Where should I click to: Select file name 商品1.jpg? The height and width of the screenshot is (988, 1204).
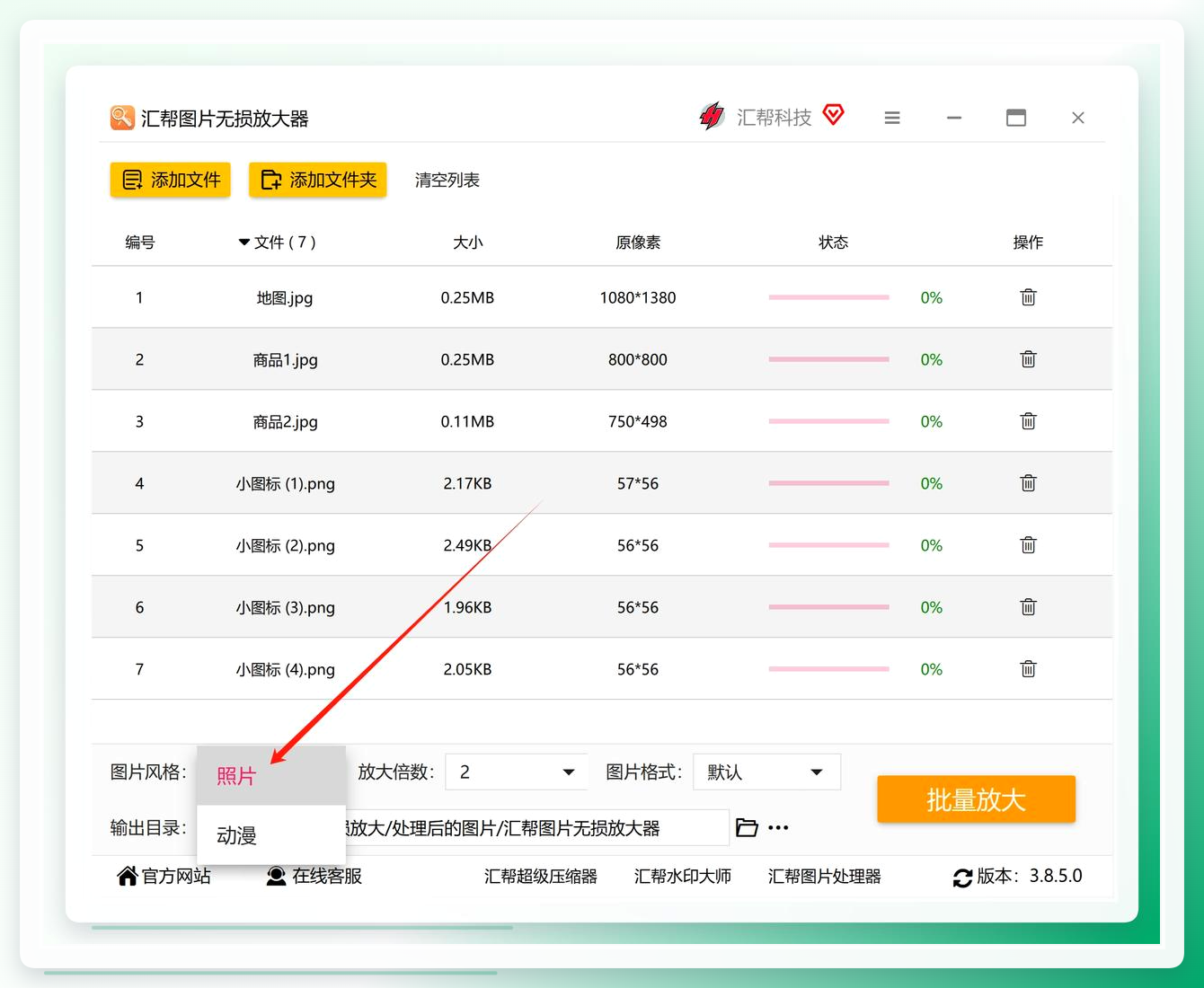point(285,360)
